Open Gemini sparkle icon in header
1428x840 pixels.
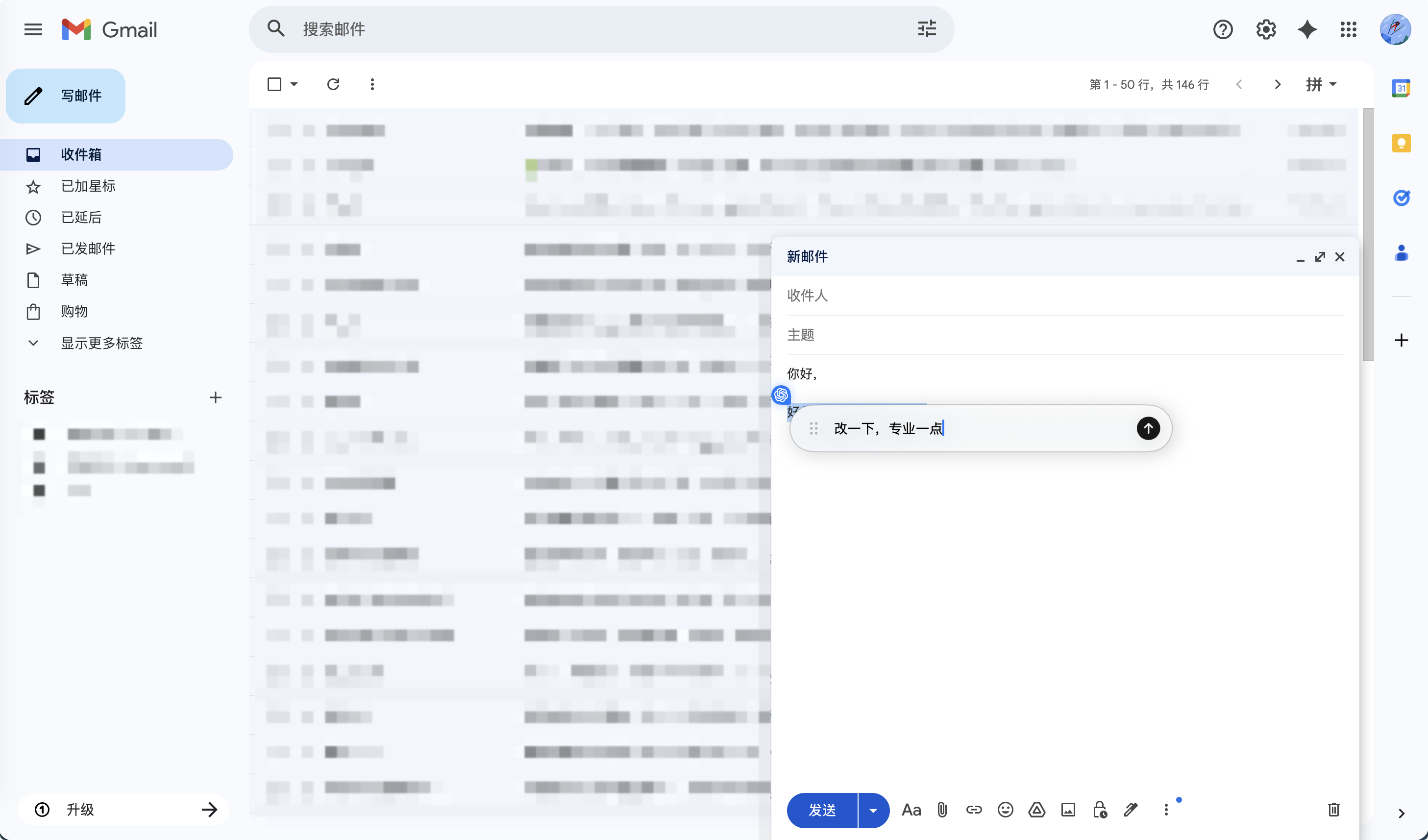1307,29
